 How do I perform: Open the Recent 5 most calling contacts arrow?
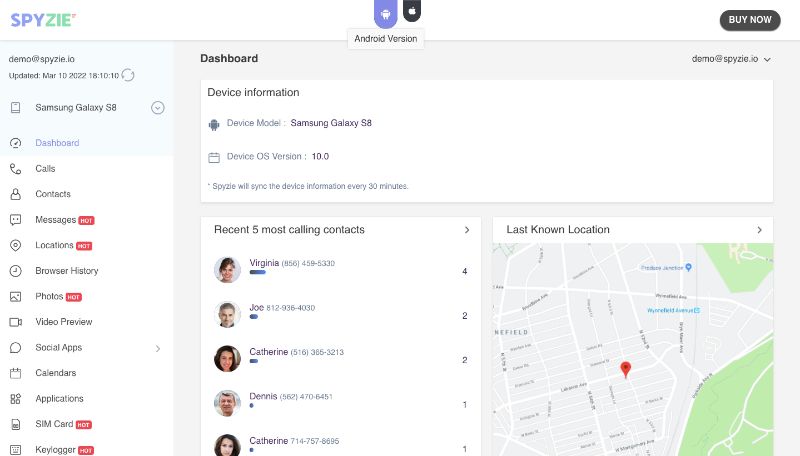point(466,230)
